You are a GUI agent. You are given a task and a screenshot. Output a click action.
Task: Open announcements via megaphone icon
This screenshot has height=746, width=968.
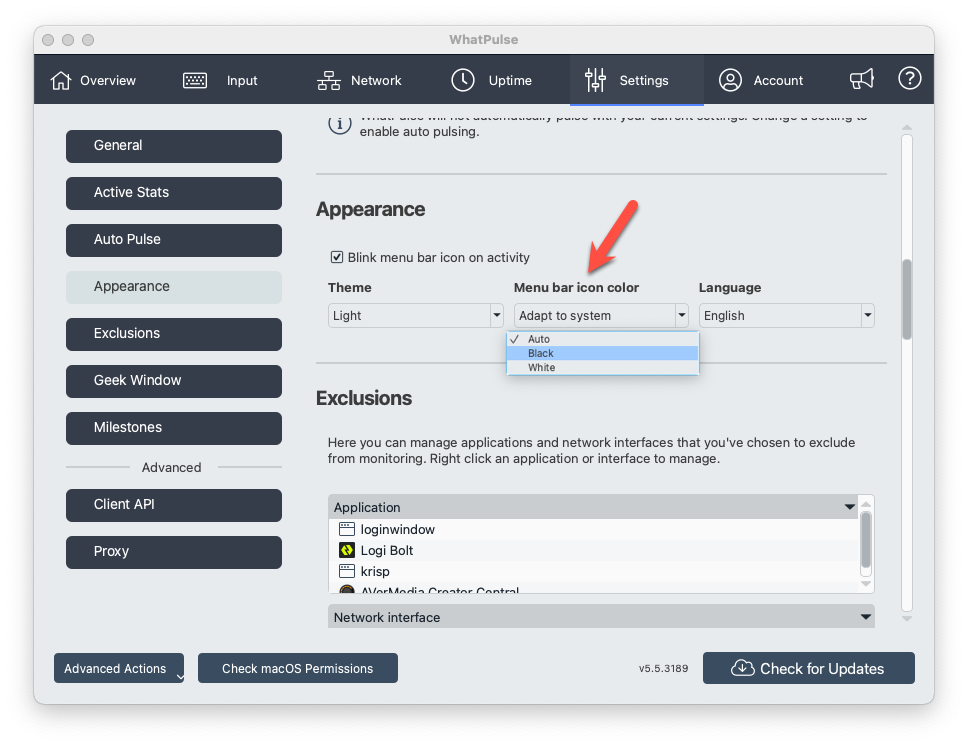[861, 78]
